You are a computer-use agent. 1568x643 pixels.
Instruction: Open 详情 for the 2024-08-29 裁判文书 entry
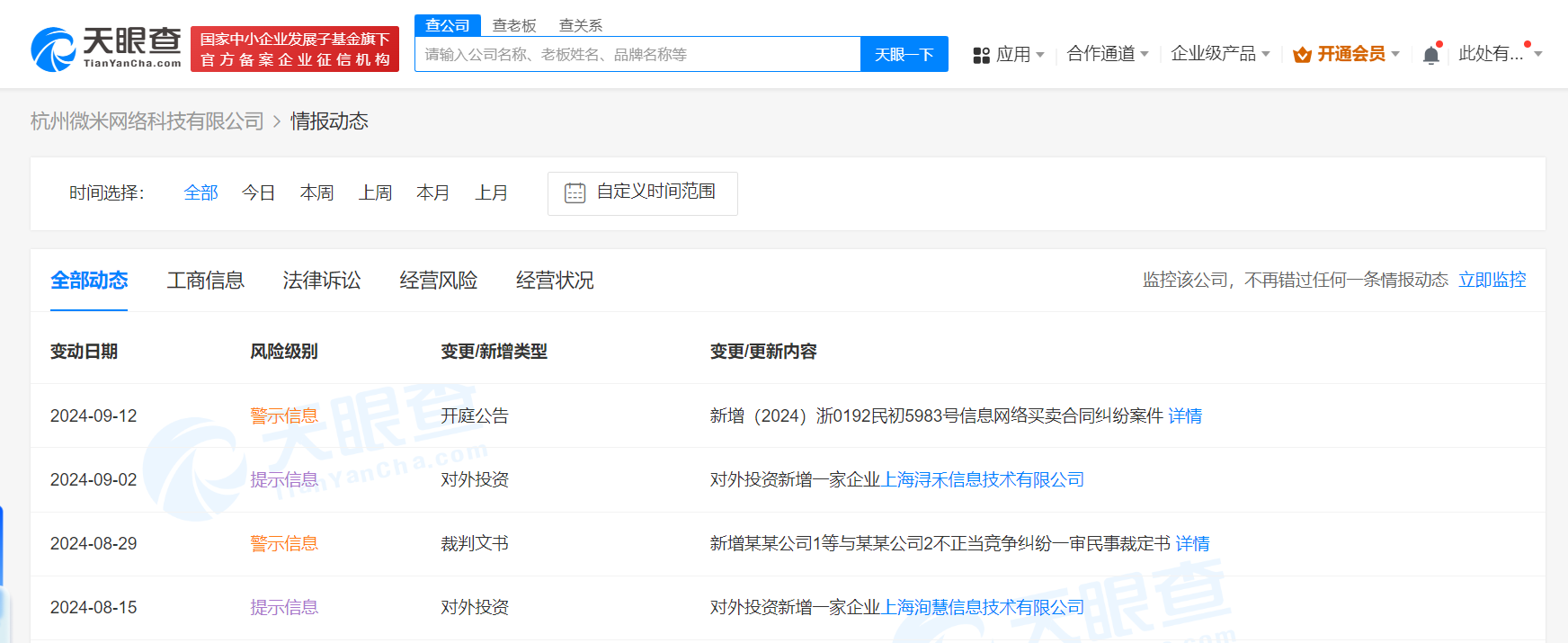(1192, 543)
